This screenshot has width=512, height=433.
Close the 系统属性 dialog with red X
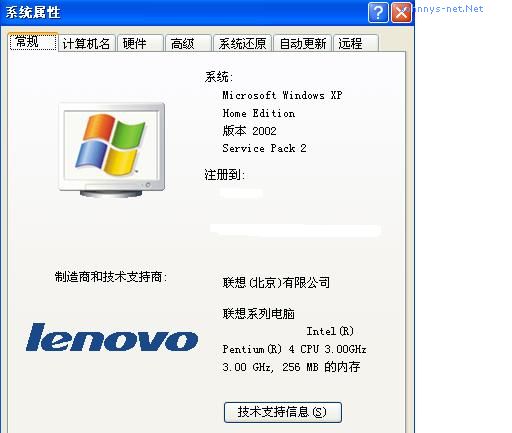click(x=401, y=13)
